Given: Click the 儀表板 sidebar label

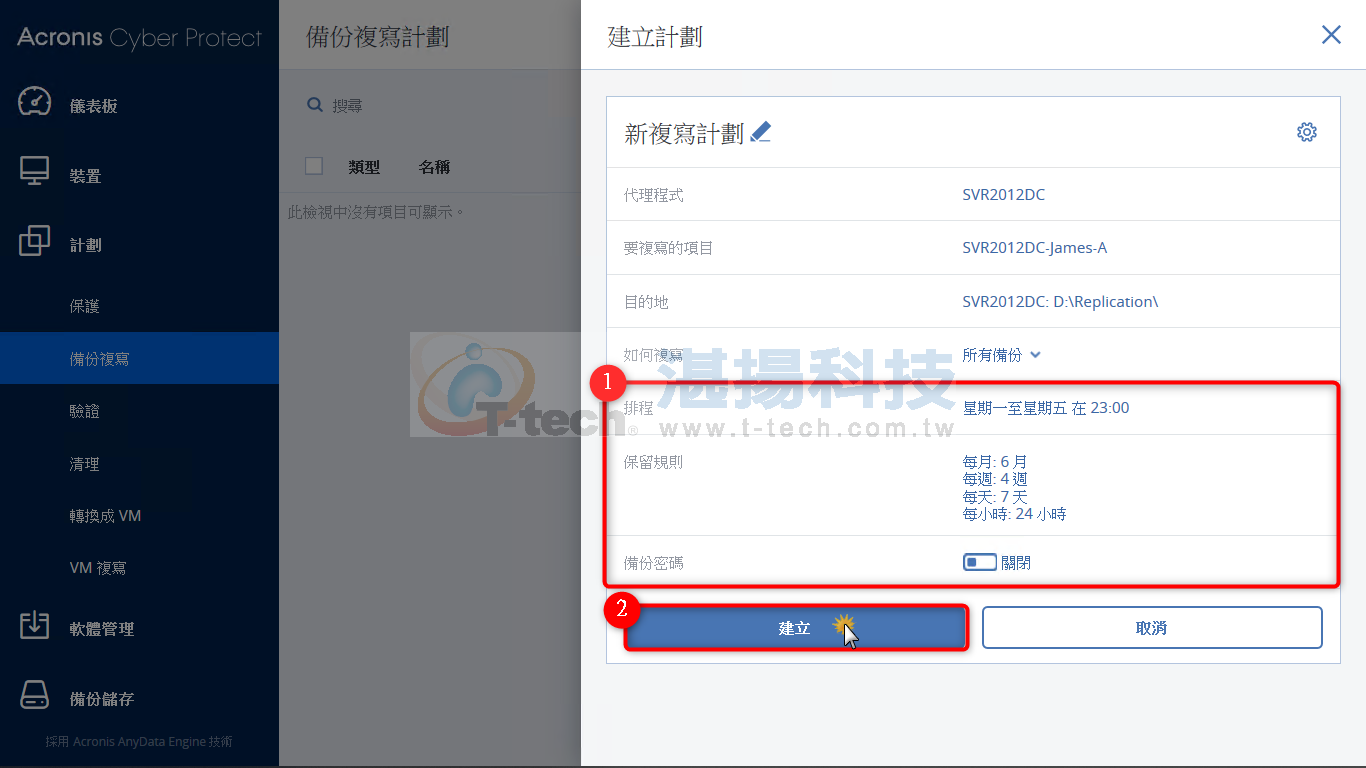Looking at the screenshot, I should point(94,106).
